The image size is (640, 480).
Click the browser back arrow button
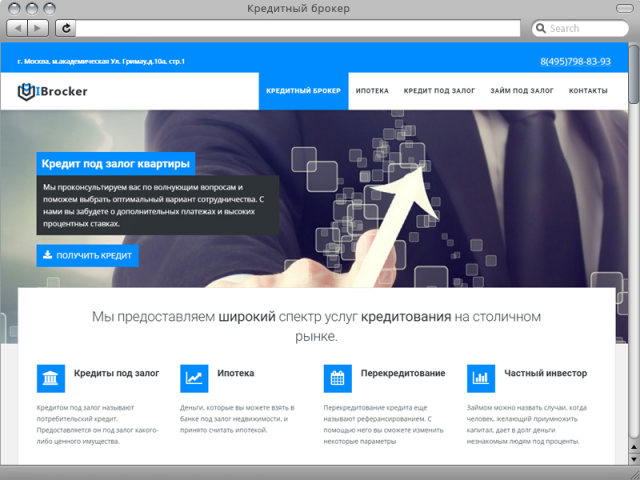(x=18, y=28)
